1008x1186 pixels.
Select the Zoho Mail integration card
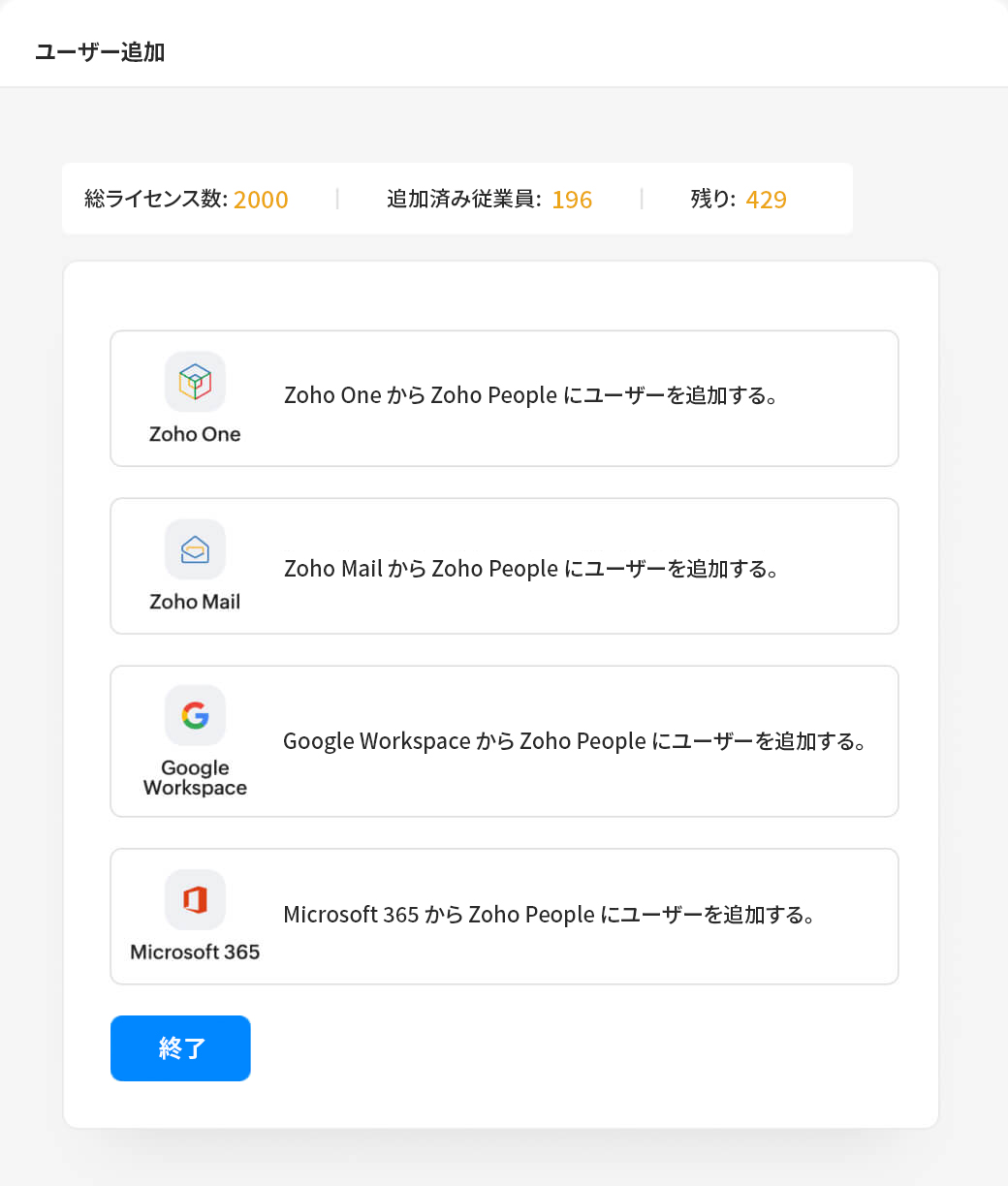(504, 566)
